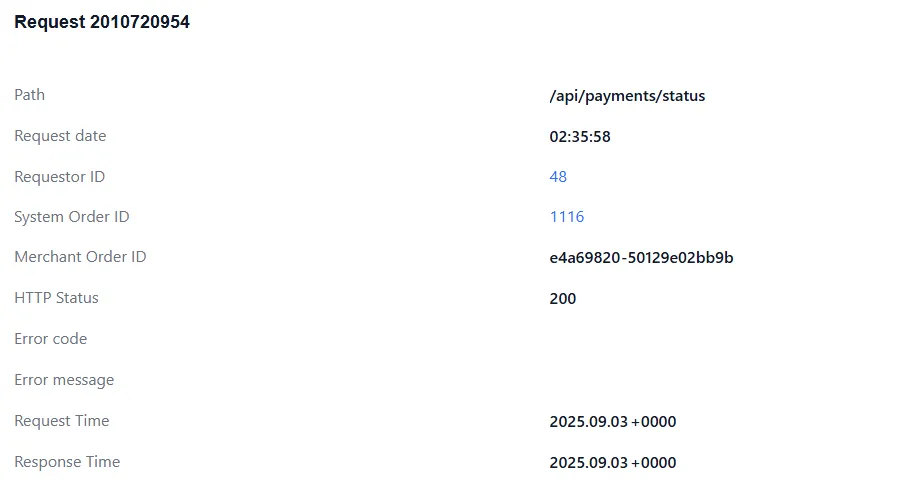This screenshot has width=914, height=503.
Task: Click the Request date label
Action: pos(60,136)
